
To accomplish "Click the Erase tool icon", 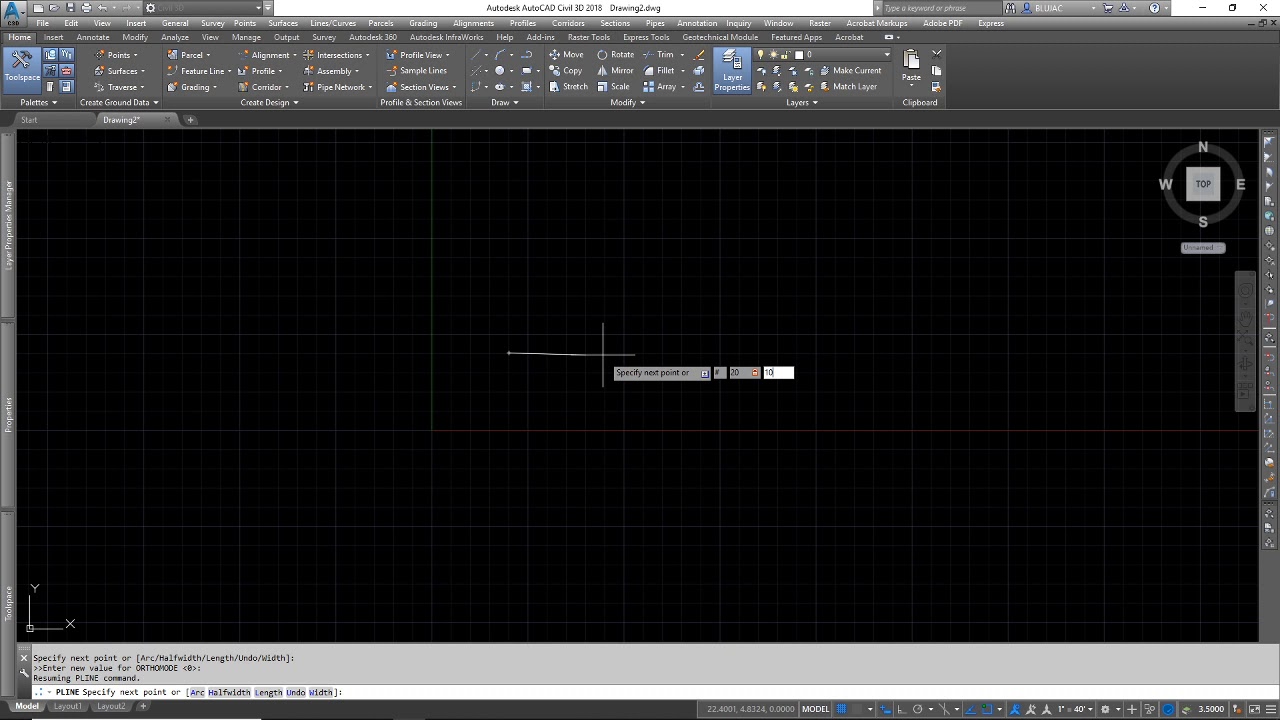I will [x=700, y=55].
